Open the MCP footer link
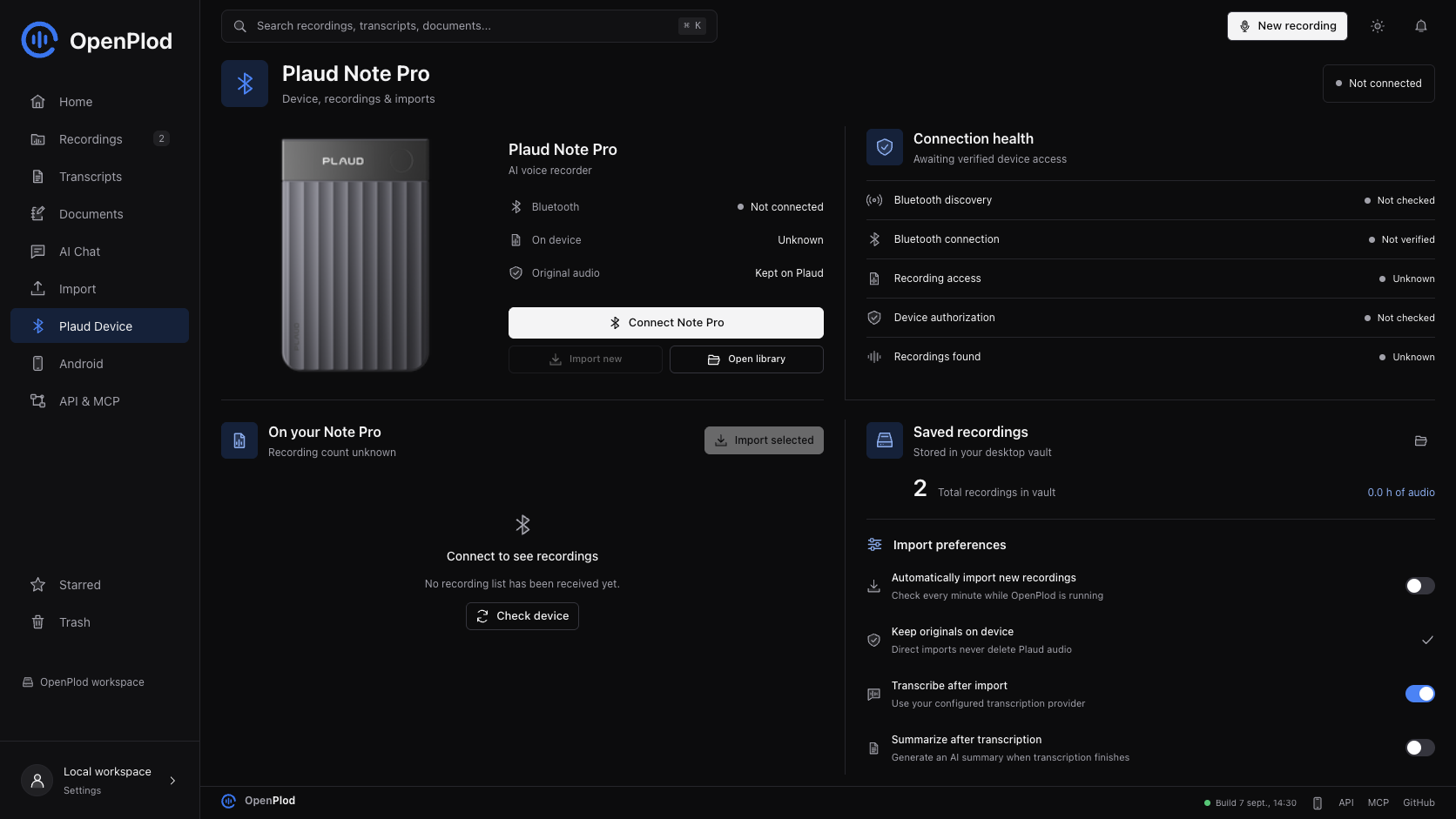This screenshot has height=819, width=1456. point(1378,802)
